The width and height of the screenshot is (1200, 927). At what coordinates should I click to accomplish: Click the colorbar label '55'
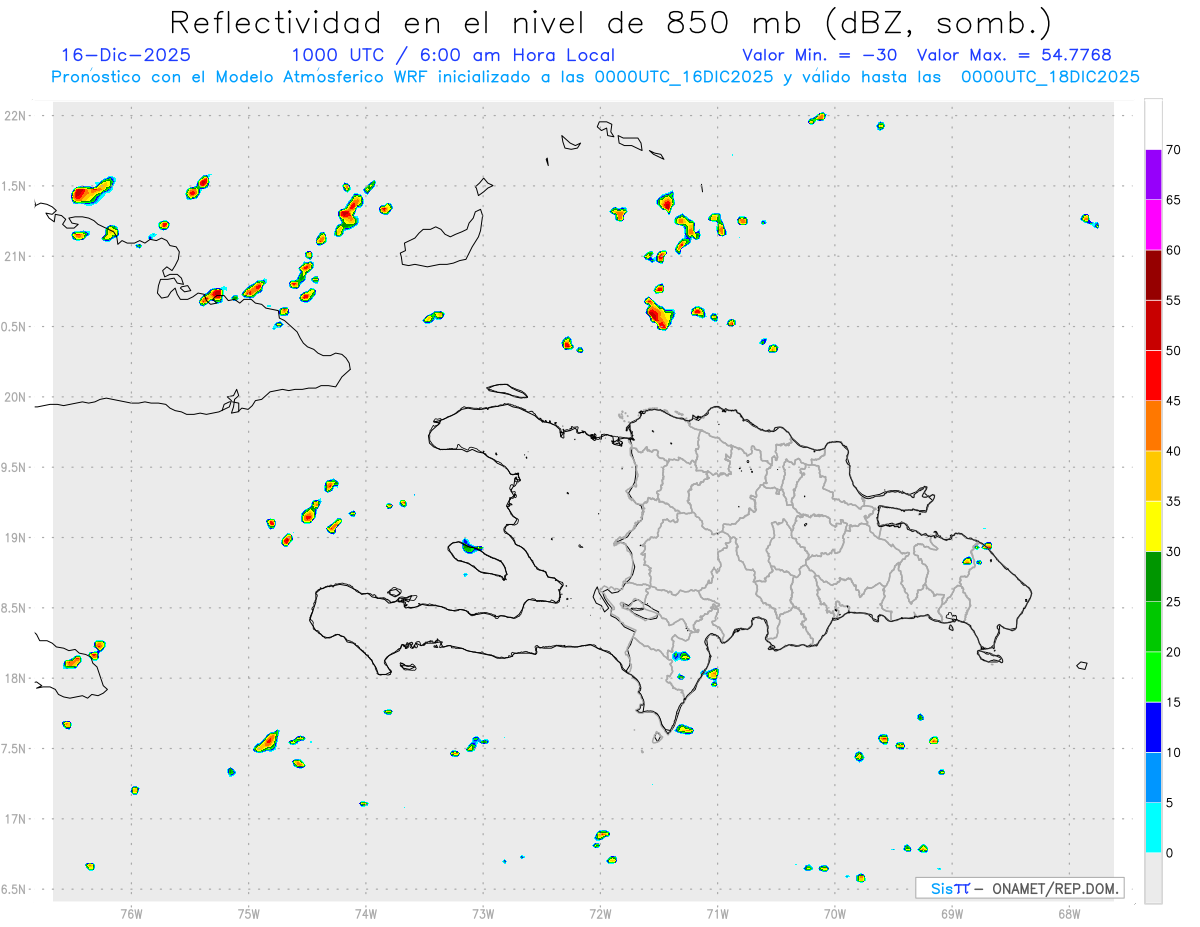click(x=1173, y=300)
